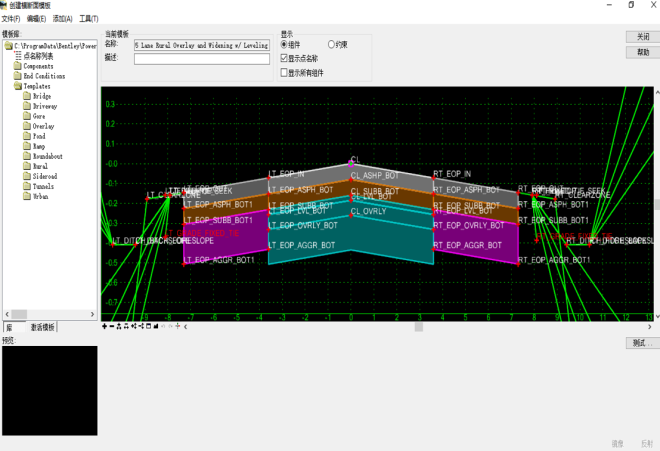This screenshot has height=451, width=660.
Task: Select the Tunnels folder icon
Action: pyautogui.click(x=27, y=186)
